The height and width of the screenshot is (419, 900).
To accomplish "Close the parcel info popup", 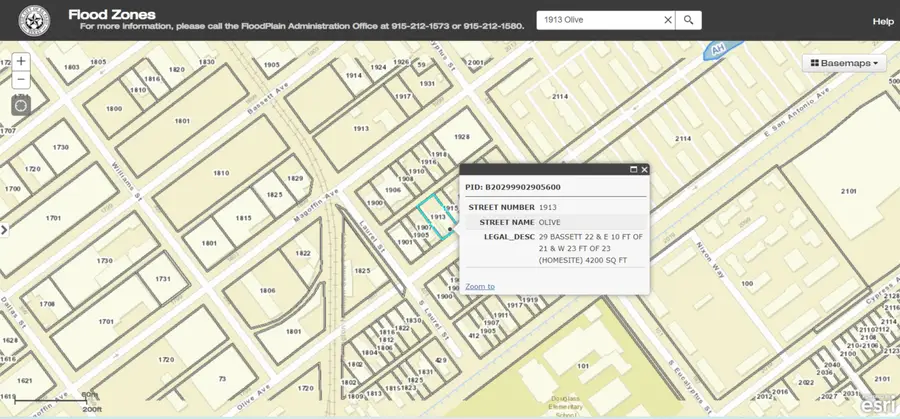I will click(x=644, y=170).
